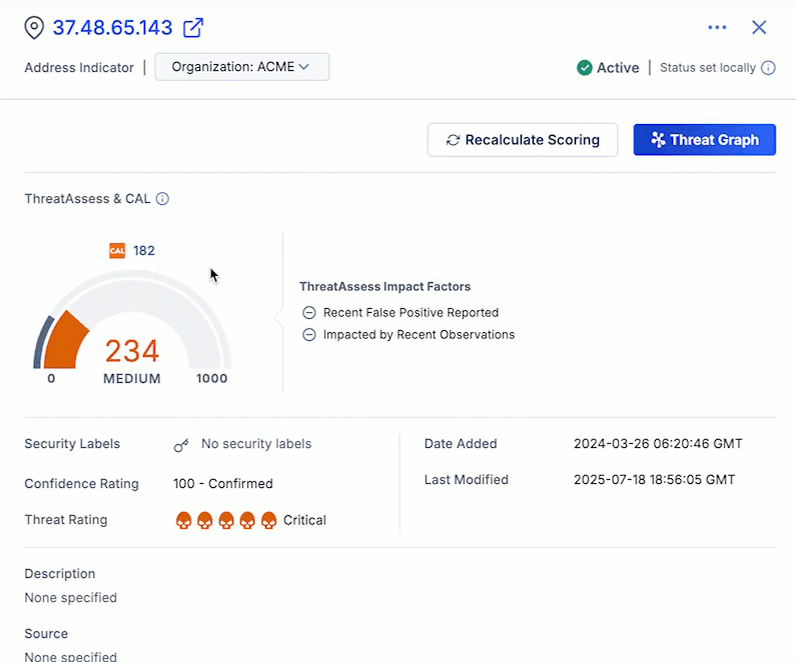Open the Threat Graph
Viewport: 796px width, 662px height.
coord(704,140)
